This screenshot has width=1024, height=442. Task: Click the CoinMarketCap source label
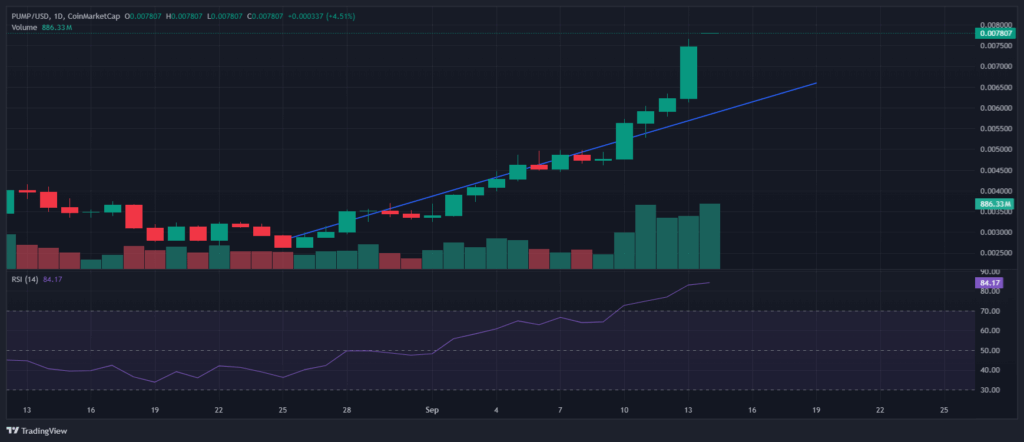93,16
